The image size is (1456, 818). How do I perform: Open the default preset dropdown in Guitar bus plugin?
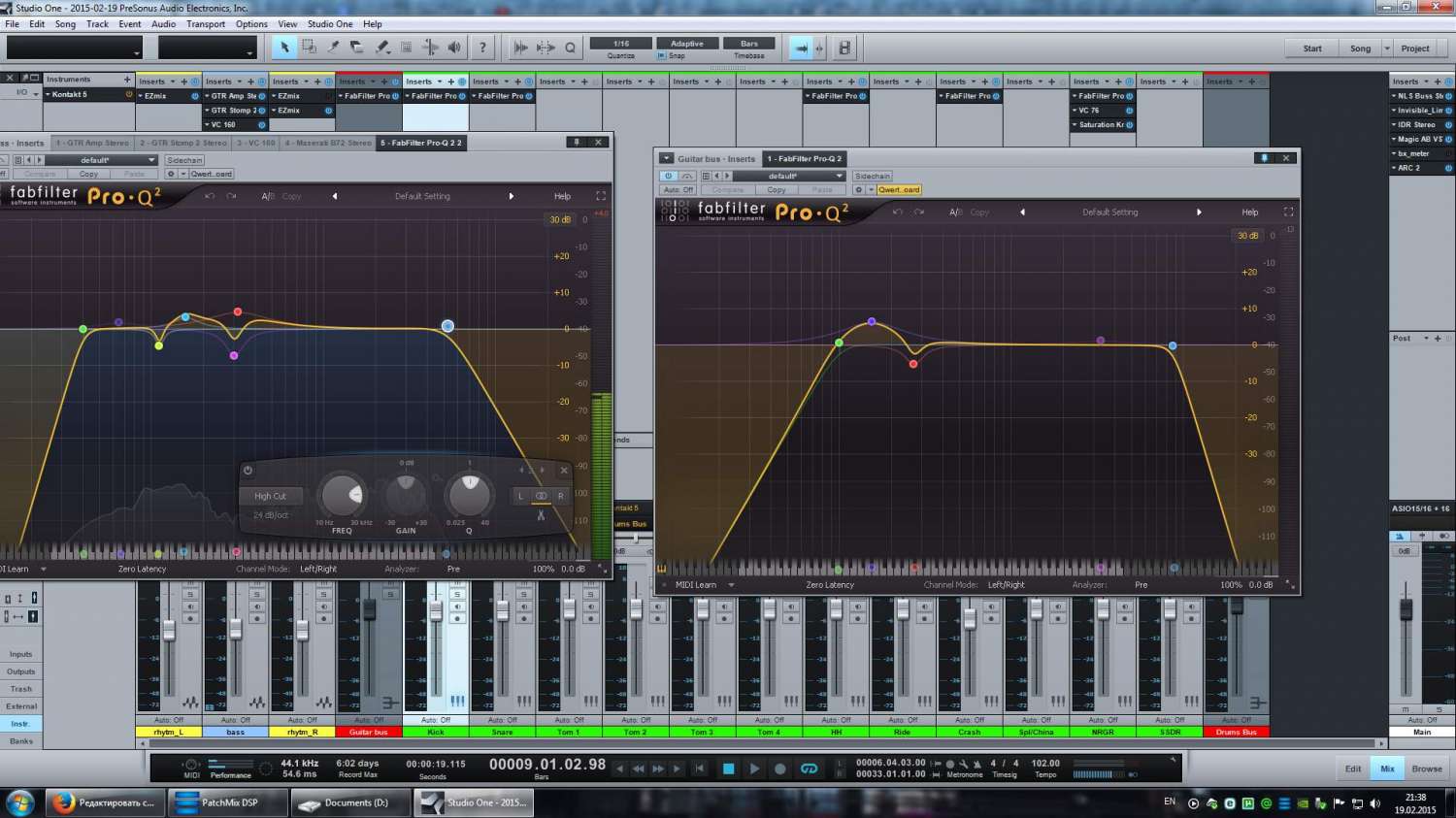(788, 176)
